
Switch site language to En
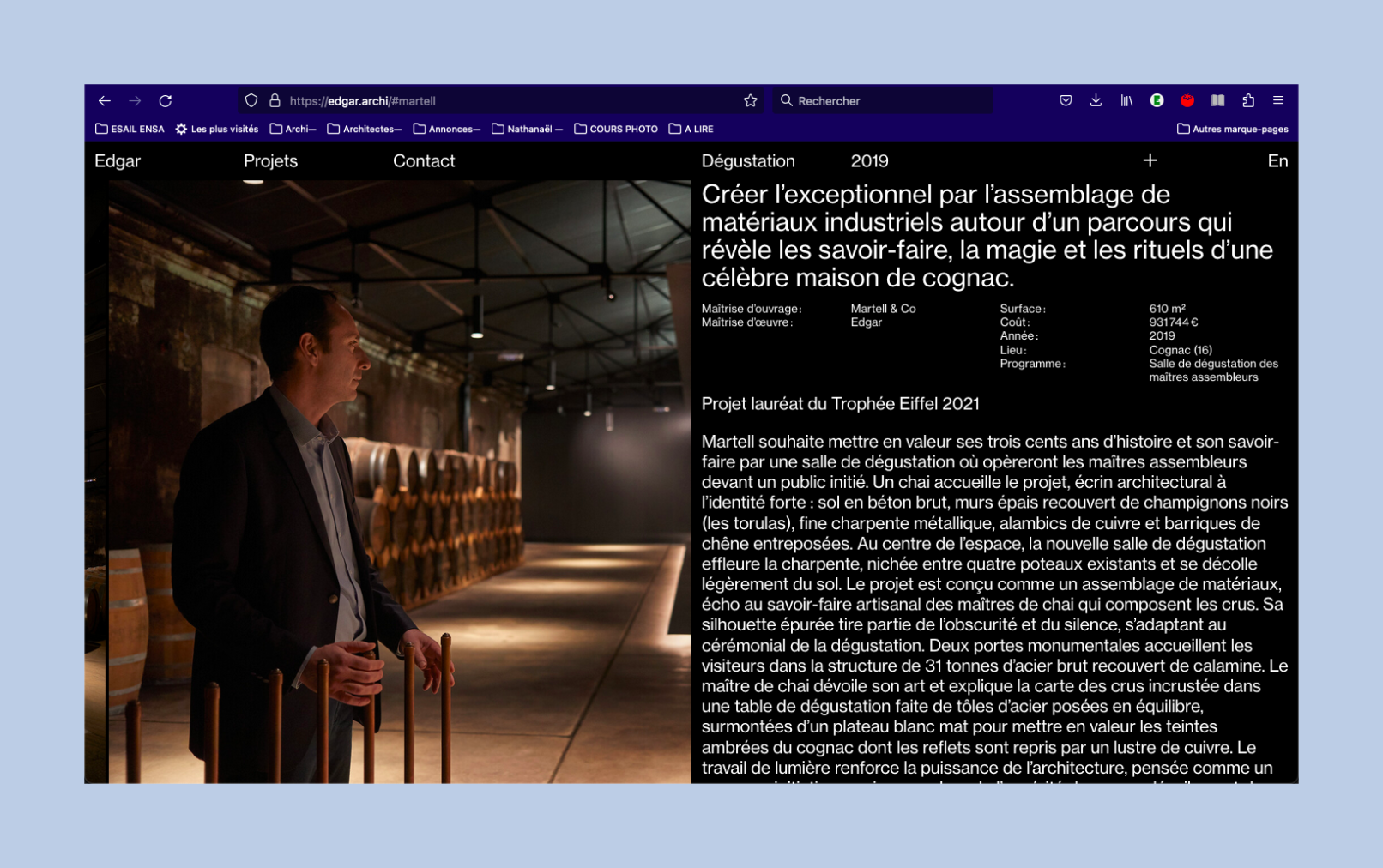click(x=1277, y=161)
